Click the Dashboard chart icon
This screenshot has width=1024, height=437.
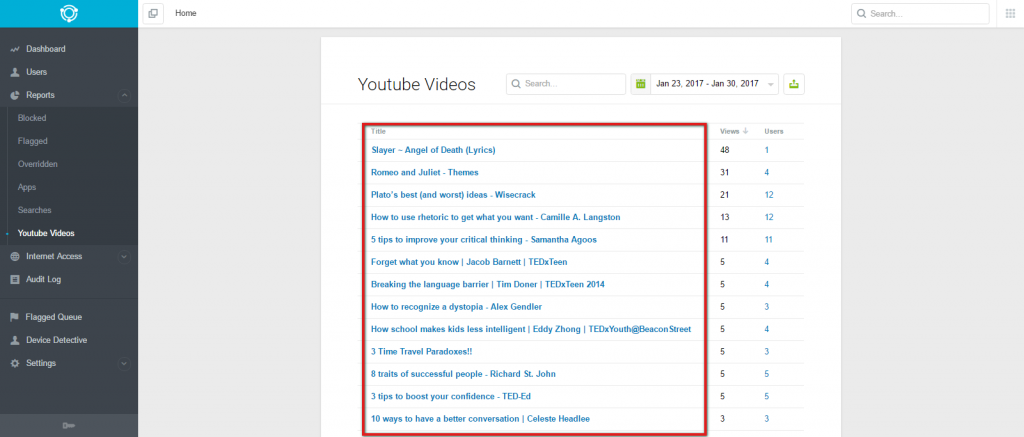pyautogui.click(x=14, y=49)
